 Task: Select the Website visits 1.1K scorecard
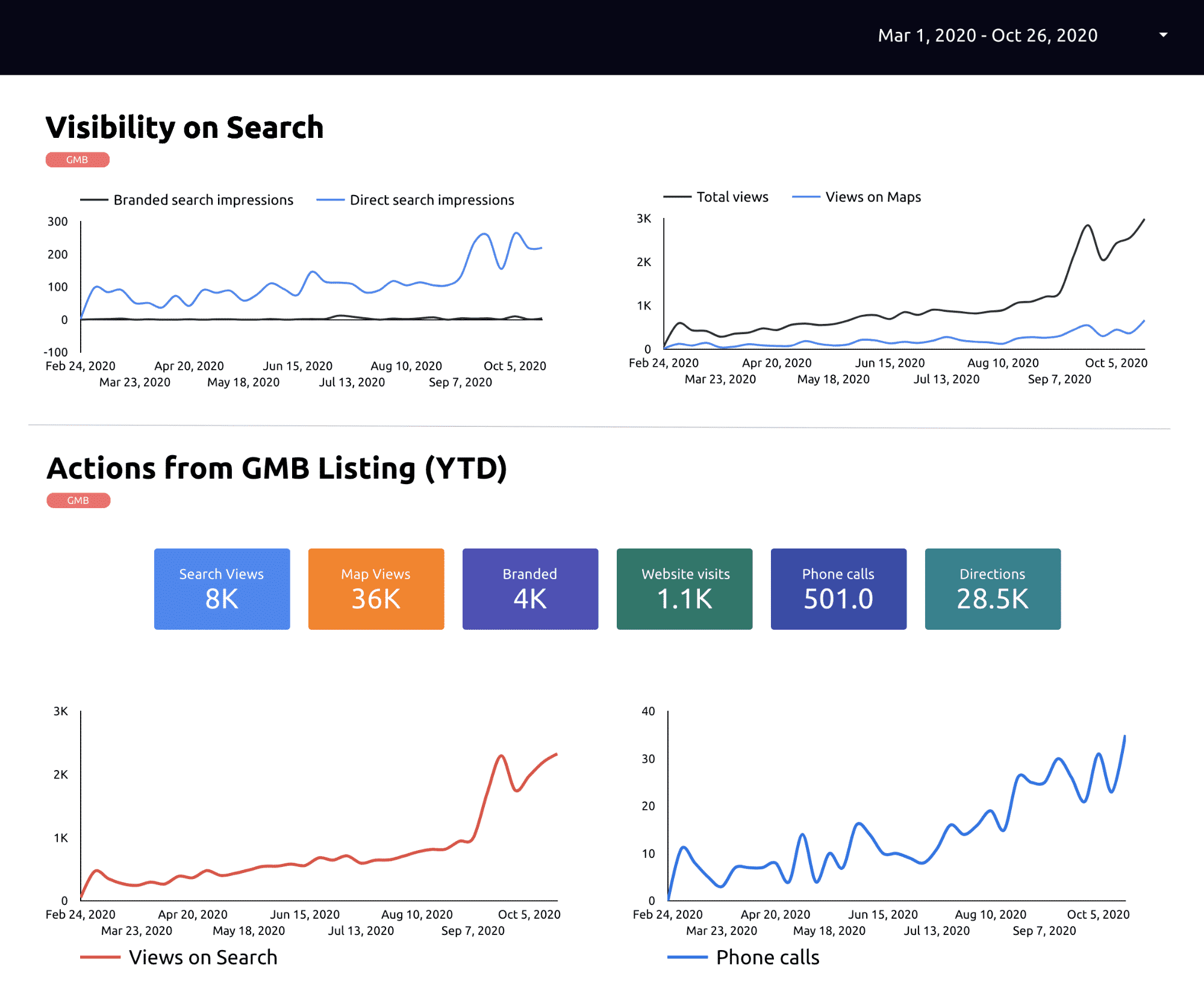click(x=684, y=588)
